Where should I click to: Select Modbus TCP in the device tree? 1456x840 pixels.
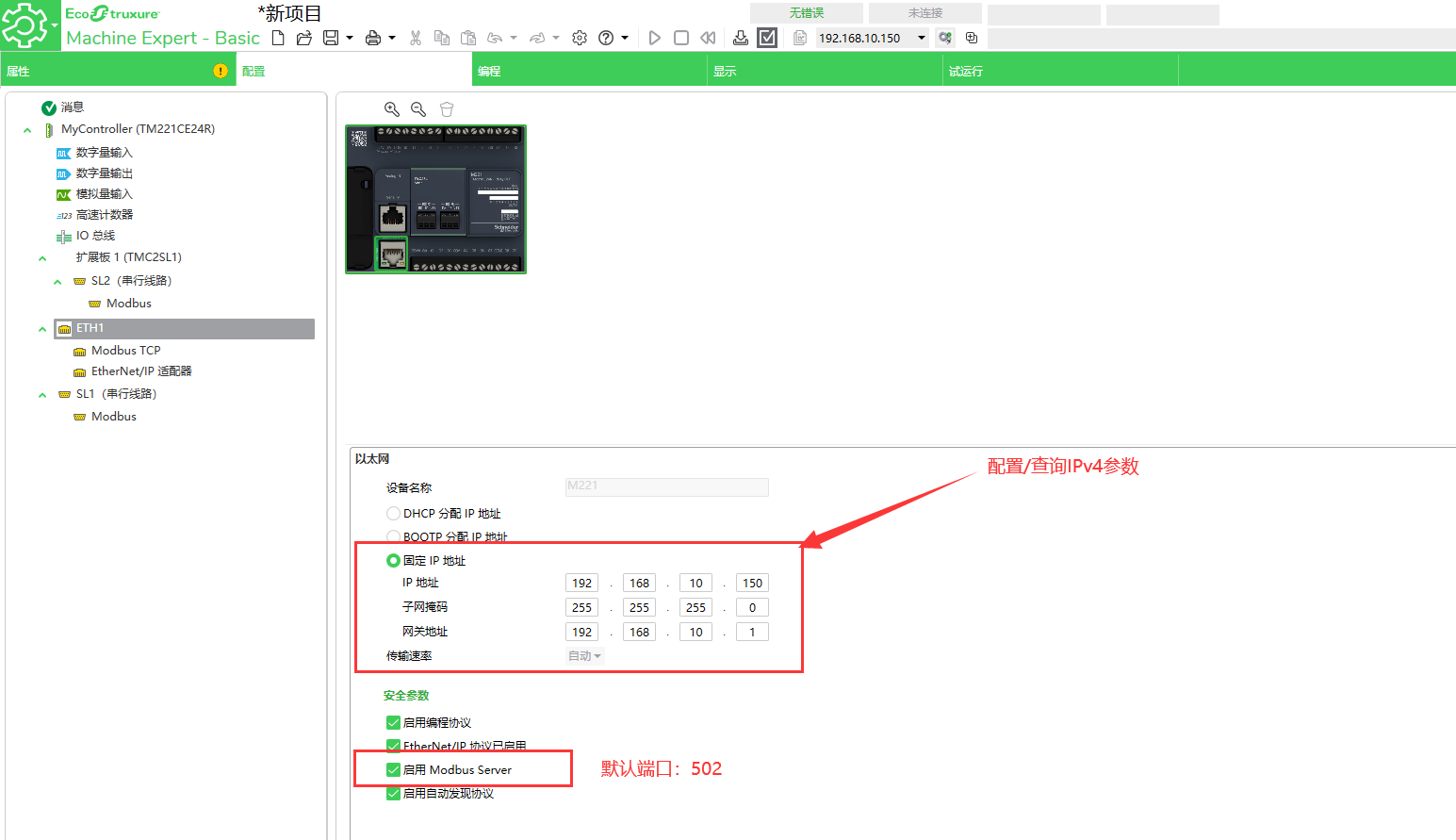tap(125, 351)
